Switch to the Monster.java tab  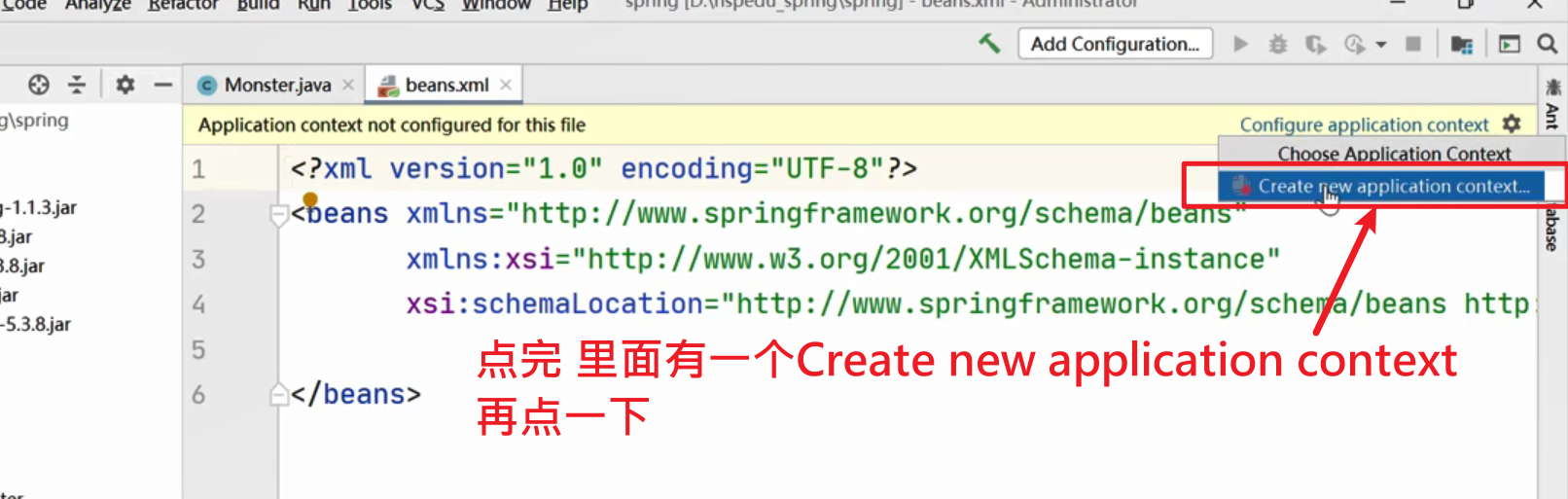point(277,85)
